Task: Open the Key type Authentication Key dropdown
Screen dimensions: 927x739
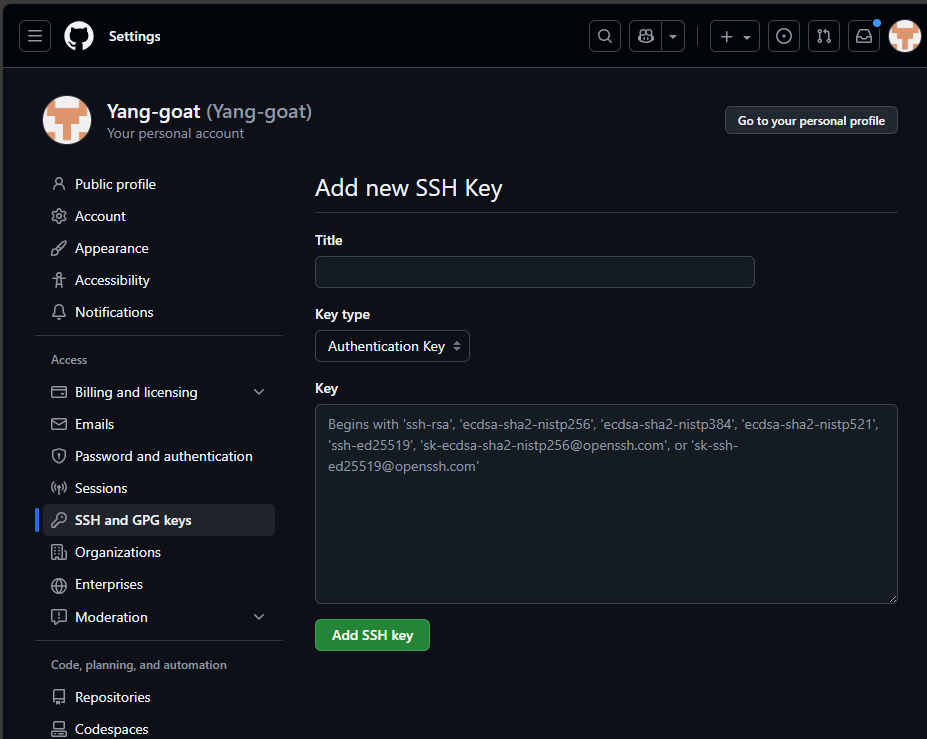Action: click(x=392, y=346)
